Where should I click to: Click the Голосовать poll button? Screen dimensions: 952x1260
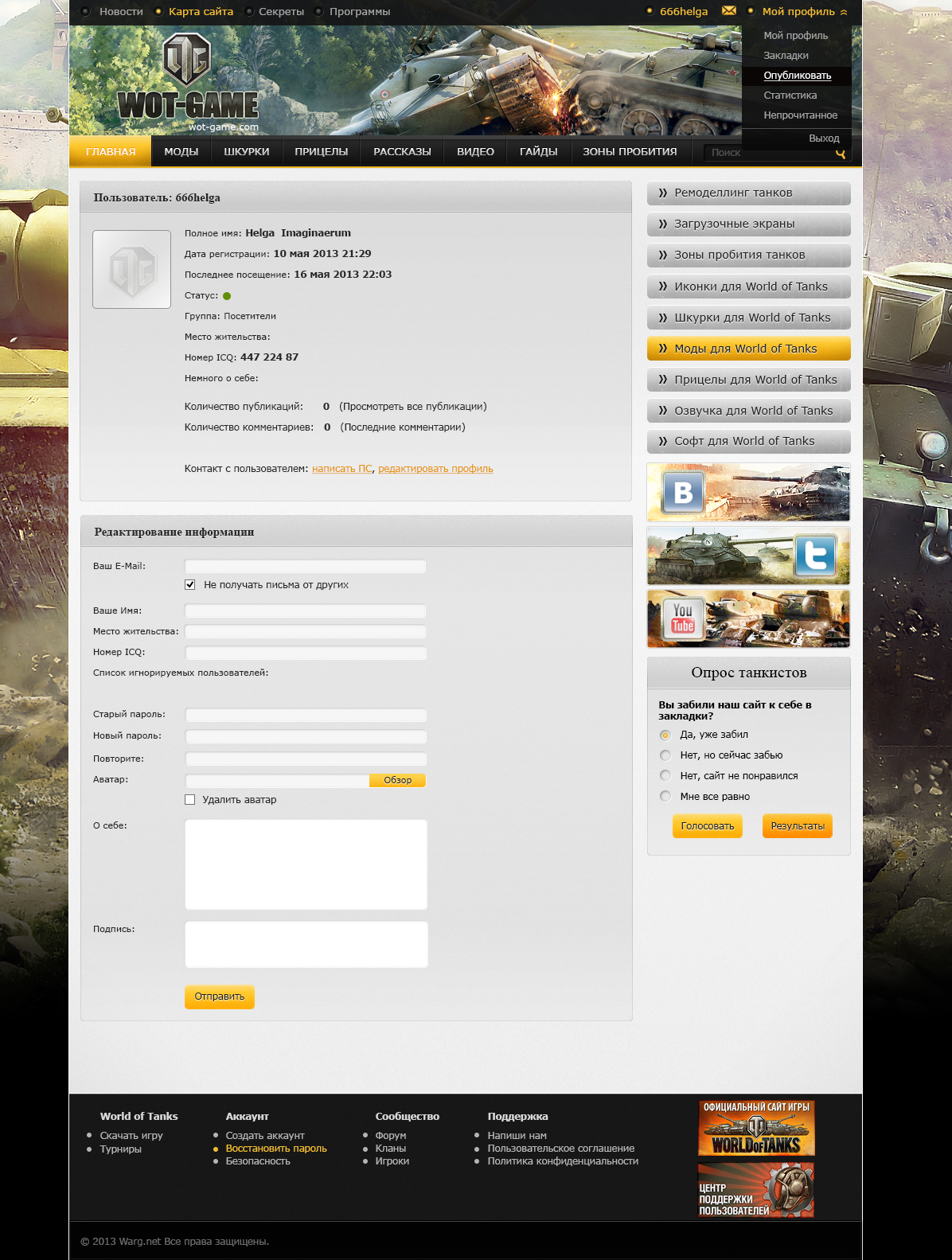708,825
